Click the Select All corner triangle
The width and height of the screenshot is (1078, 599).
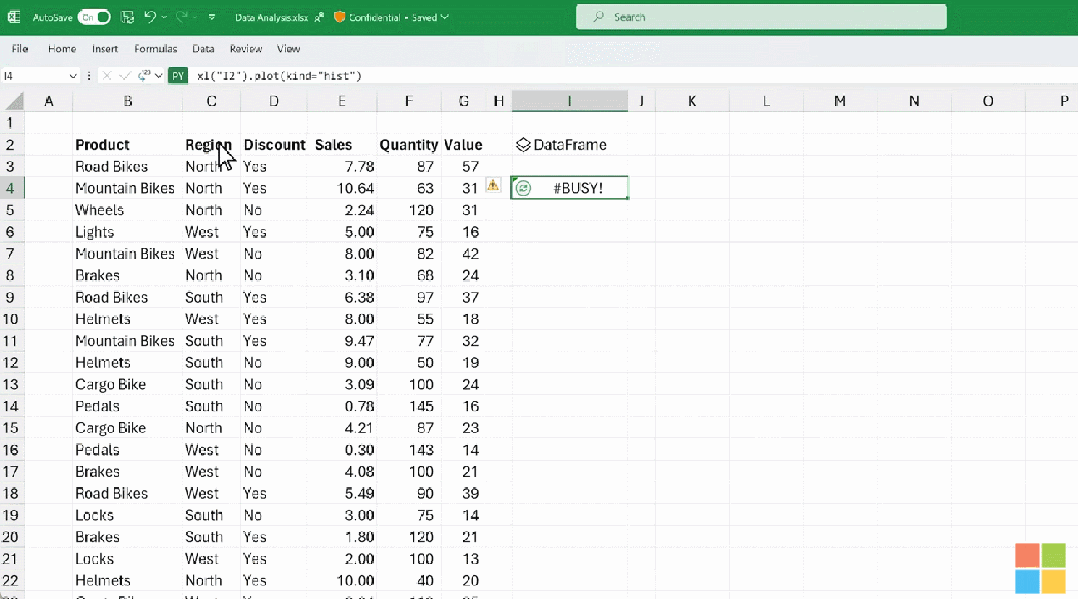point(12,101)
